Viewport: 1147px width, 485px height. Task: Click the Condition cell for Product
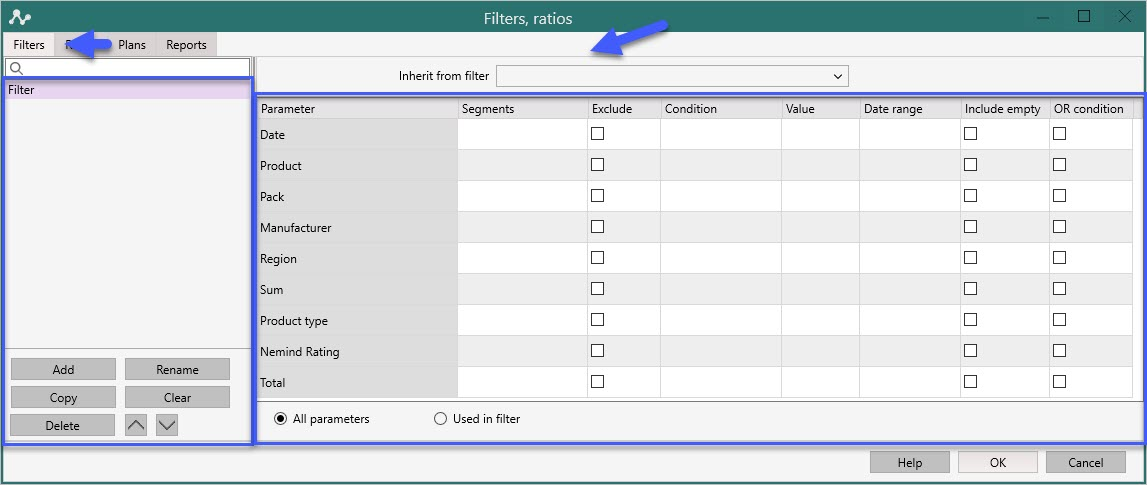[721, 165]
